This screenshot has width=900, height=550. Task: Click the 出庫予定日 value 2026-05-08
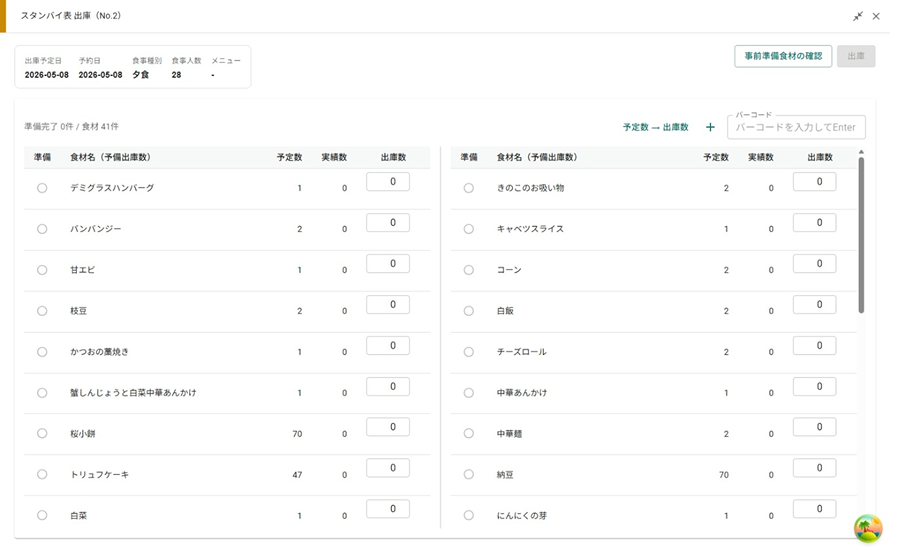click(x=46, y=75)
